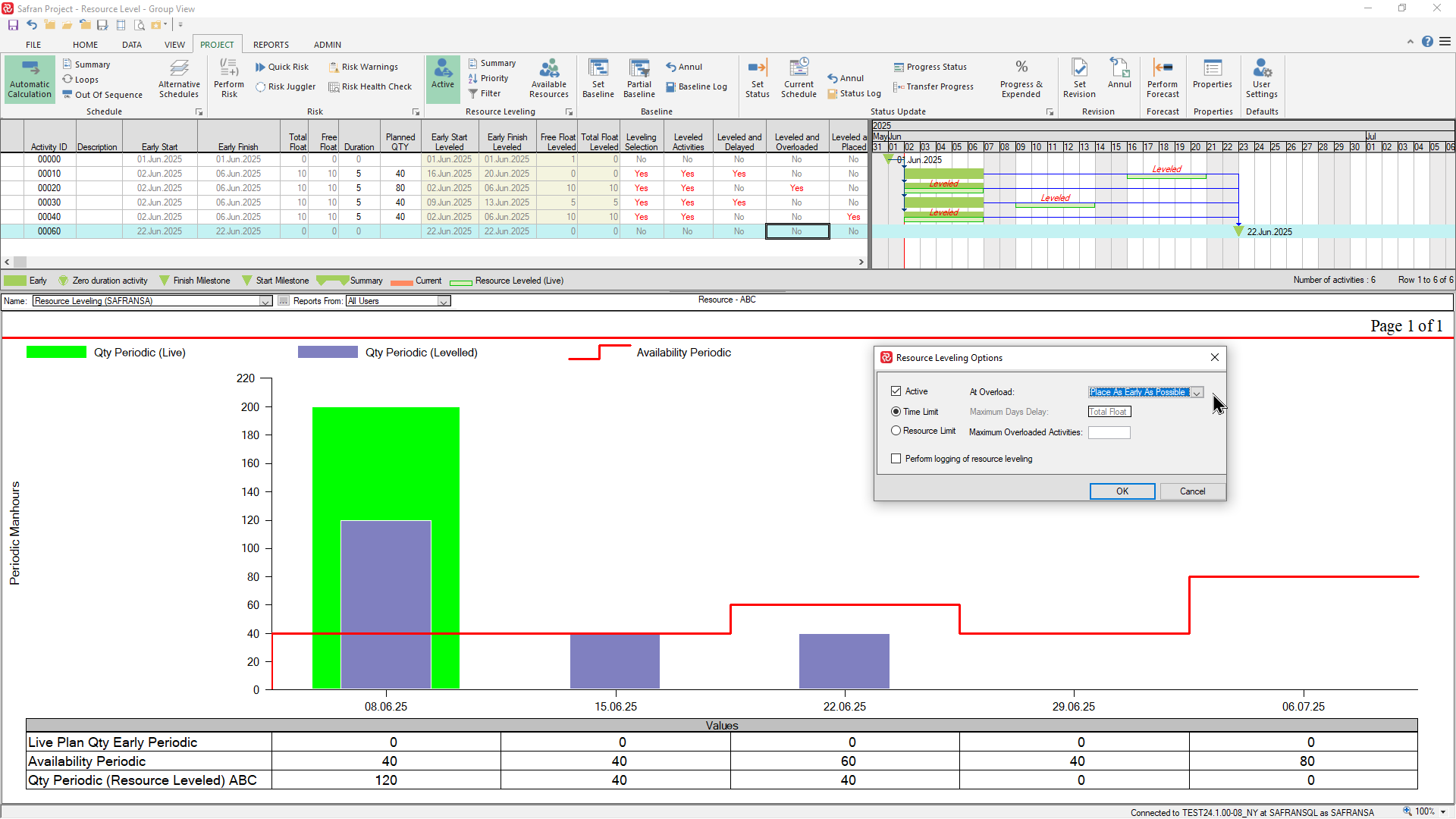Image resolution: width=1456 pixels, height=819 pixels.
Task: Click Perform Forecast icon
Action: tap(1163, 79)
